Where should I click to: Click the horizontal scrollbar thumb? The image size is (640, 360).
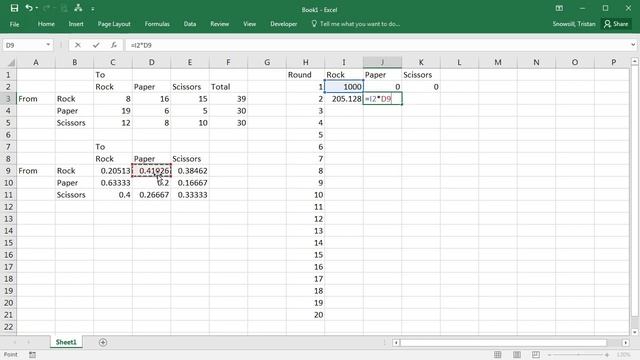504,342
